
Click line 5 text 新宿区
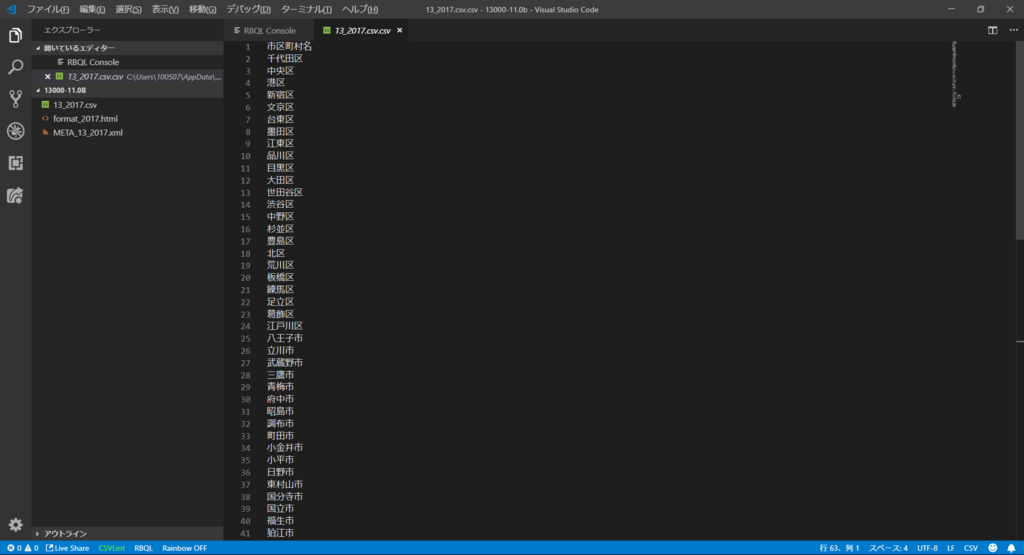[280, 95]
